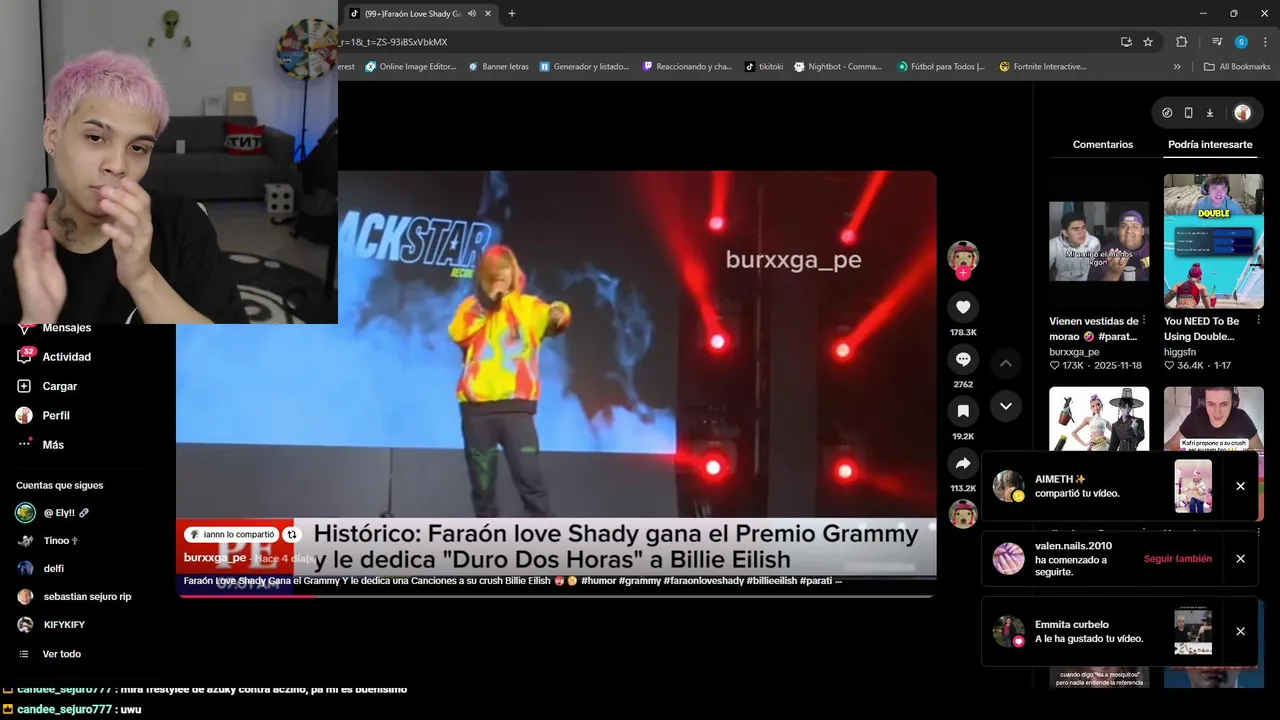Screen dimensions: 1280x720
Task: Open the Nightbot bookmark
Action: 838,67
